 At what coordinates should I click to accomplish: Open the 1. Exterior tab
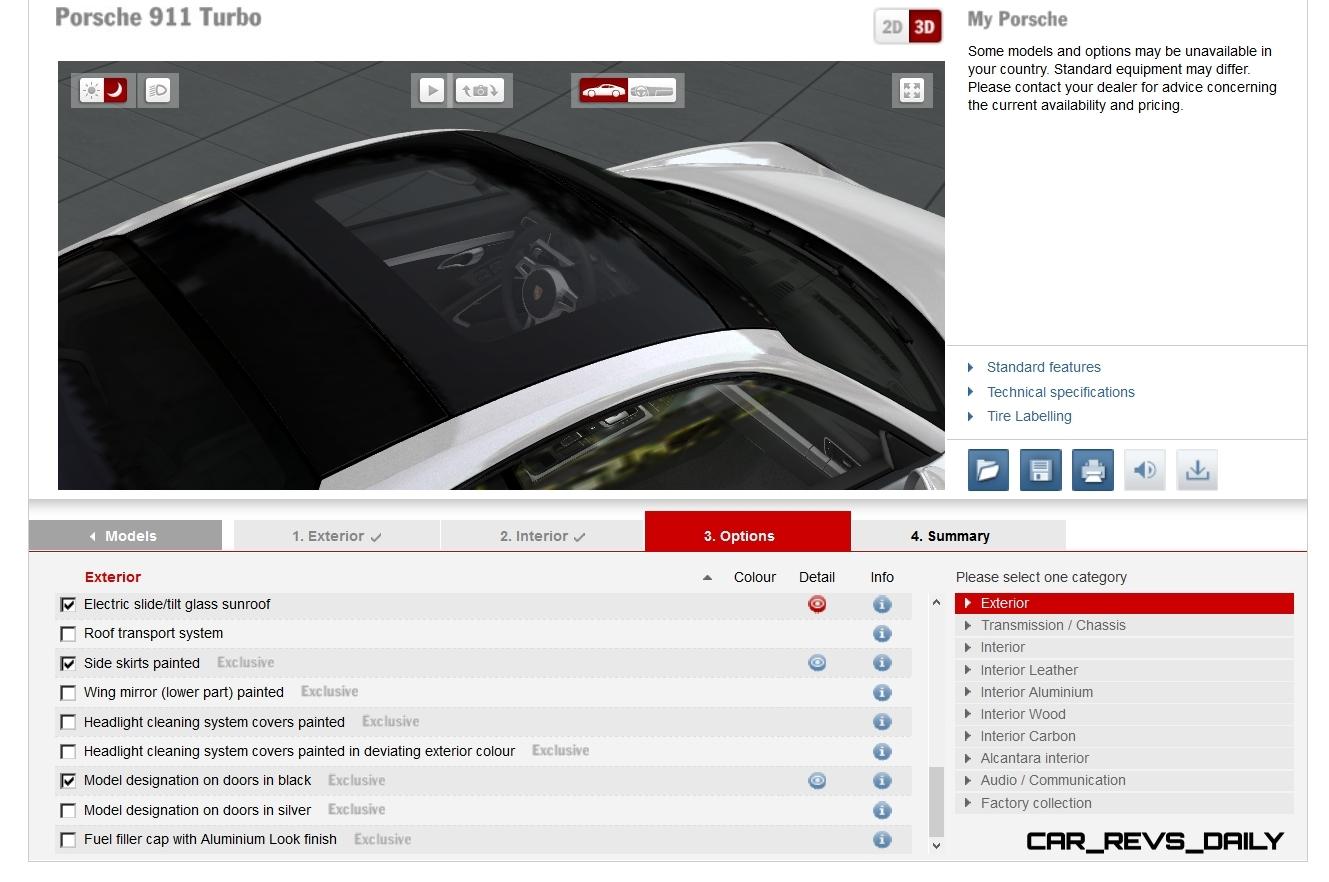click(x=337, y=536)
